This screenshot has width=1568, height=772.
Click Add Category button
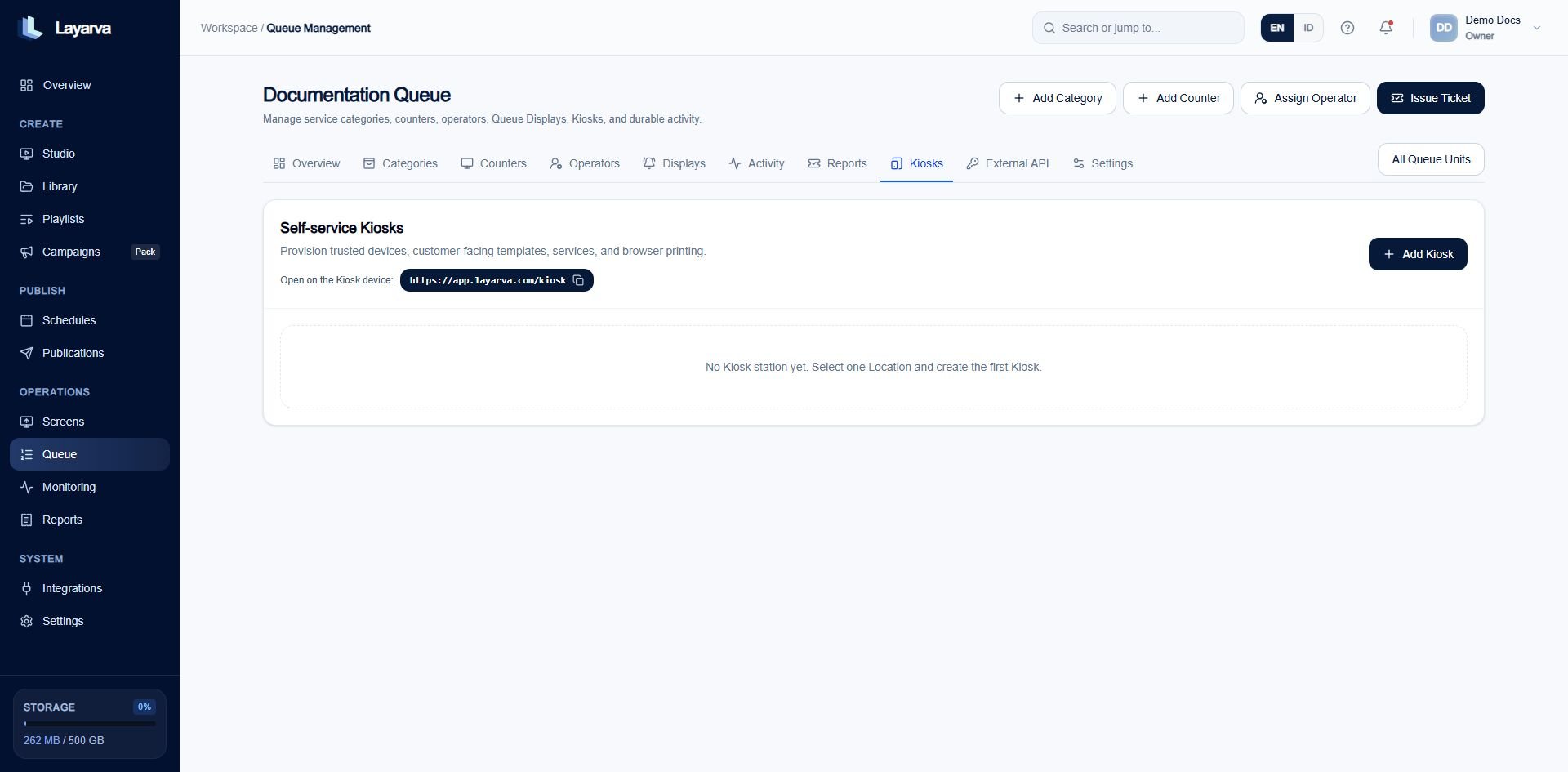(1057, 98)
